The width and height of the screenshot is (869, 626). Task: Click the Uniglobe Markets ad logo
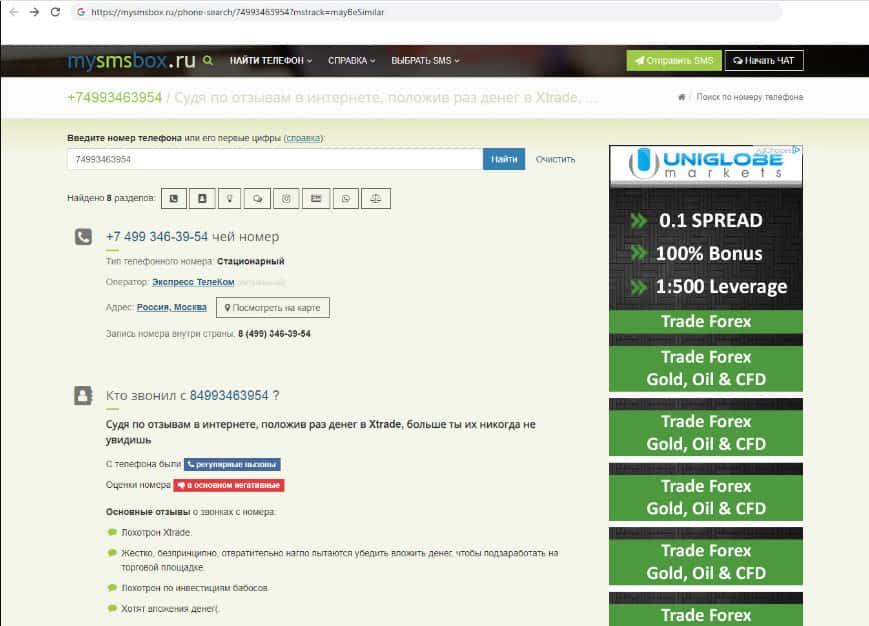[706, 165]
